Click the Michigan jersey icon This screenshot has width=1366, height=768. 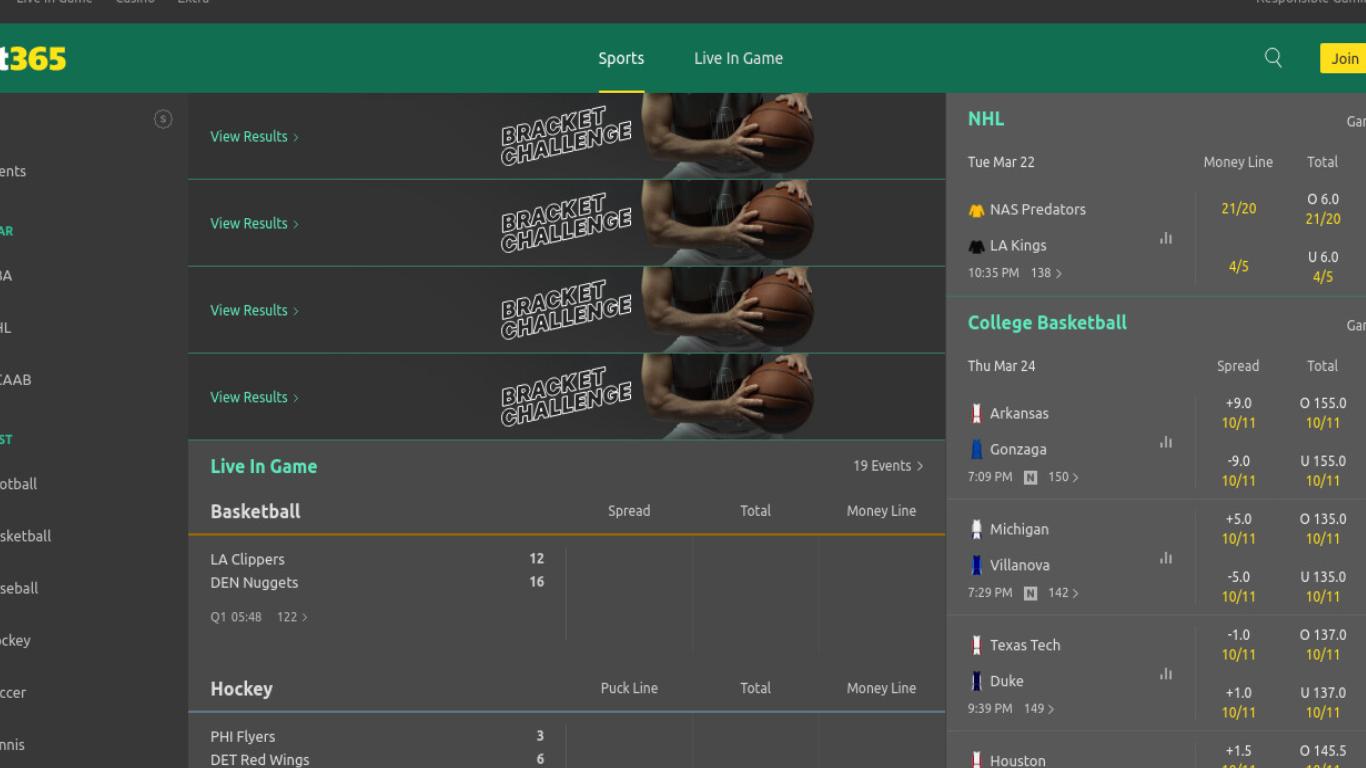pyautogui.click(x=976, y=529)
